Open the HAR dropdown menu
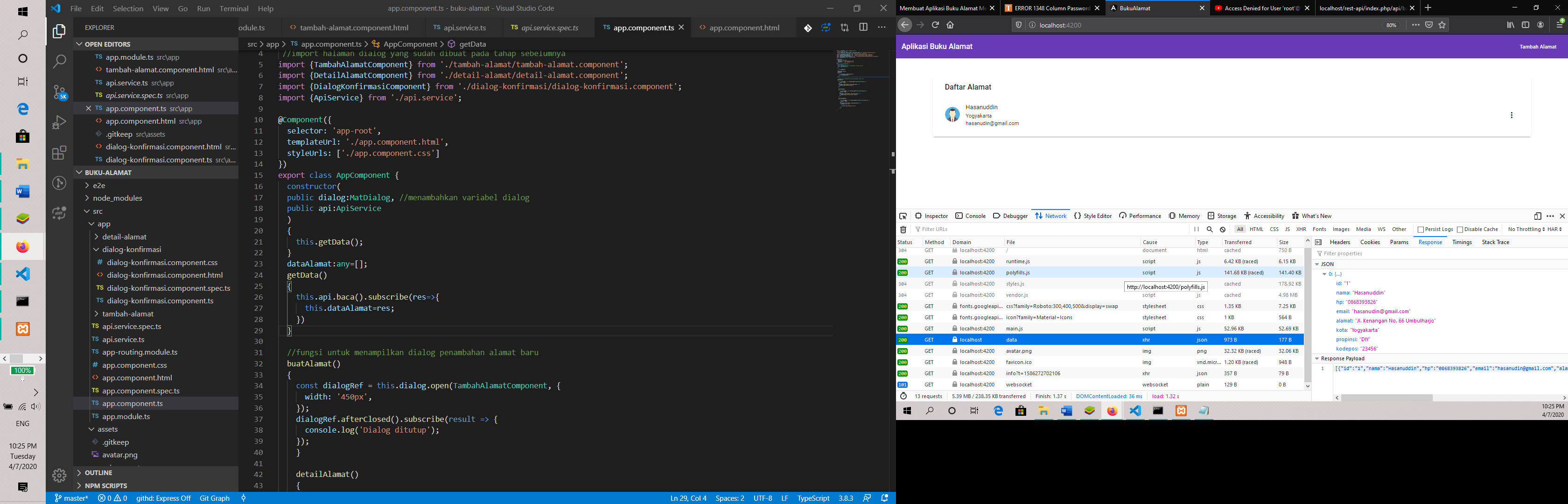Screen dimensions: 1568x504 1554,230
